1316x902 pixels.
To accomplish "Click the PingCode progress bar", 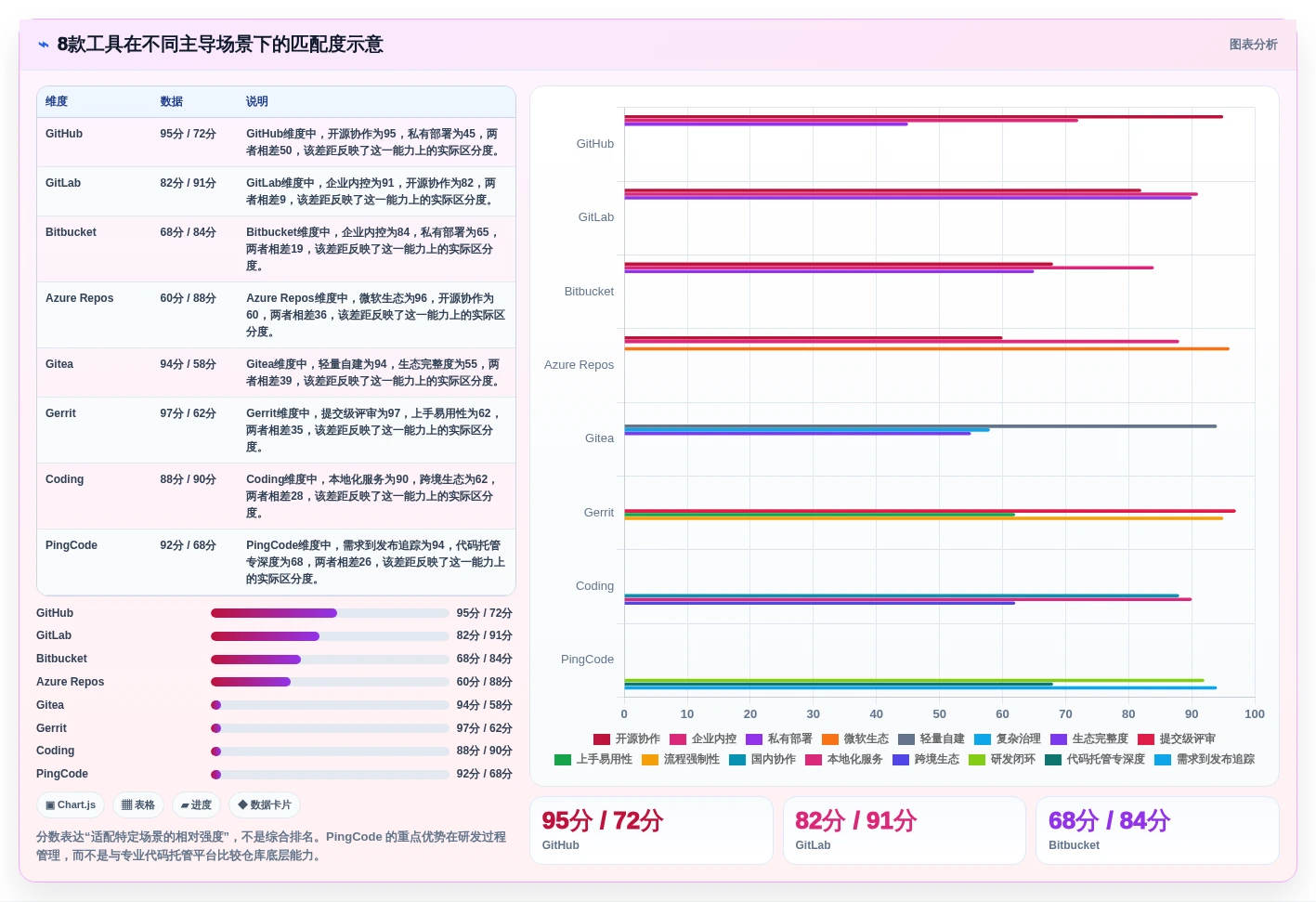I will point(330,775).
